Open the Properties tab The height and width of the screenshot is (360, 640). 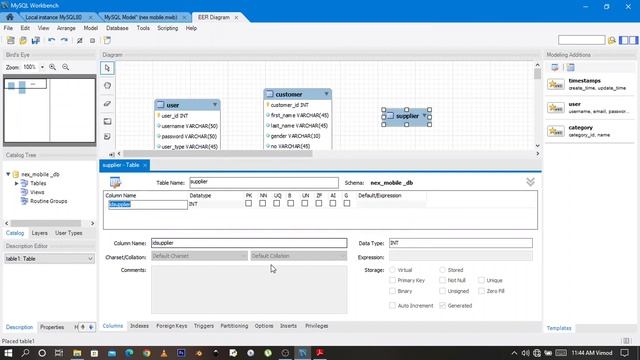coord(52,327)
